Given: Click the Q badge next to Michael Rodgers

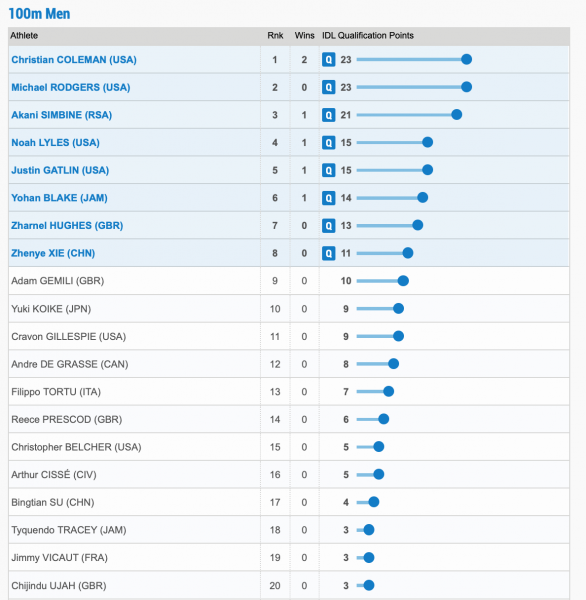Looking at the screenshot, I should point(328,87).
